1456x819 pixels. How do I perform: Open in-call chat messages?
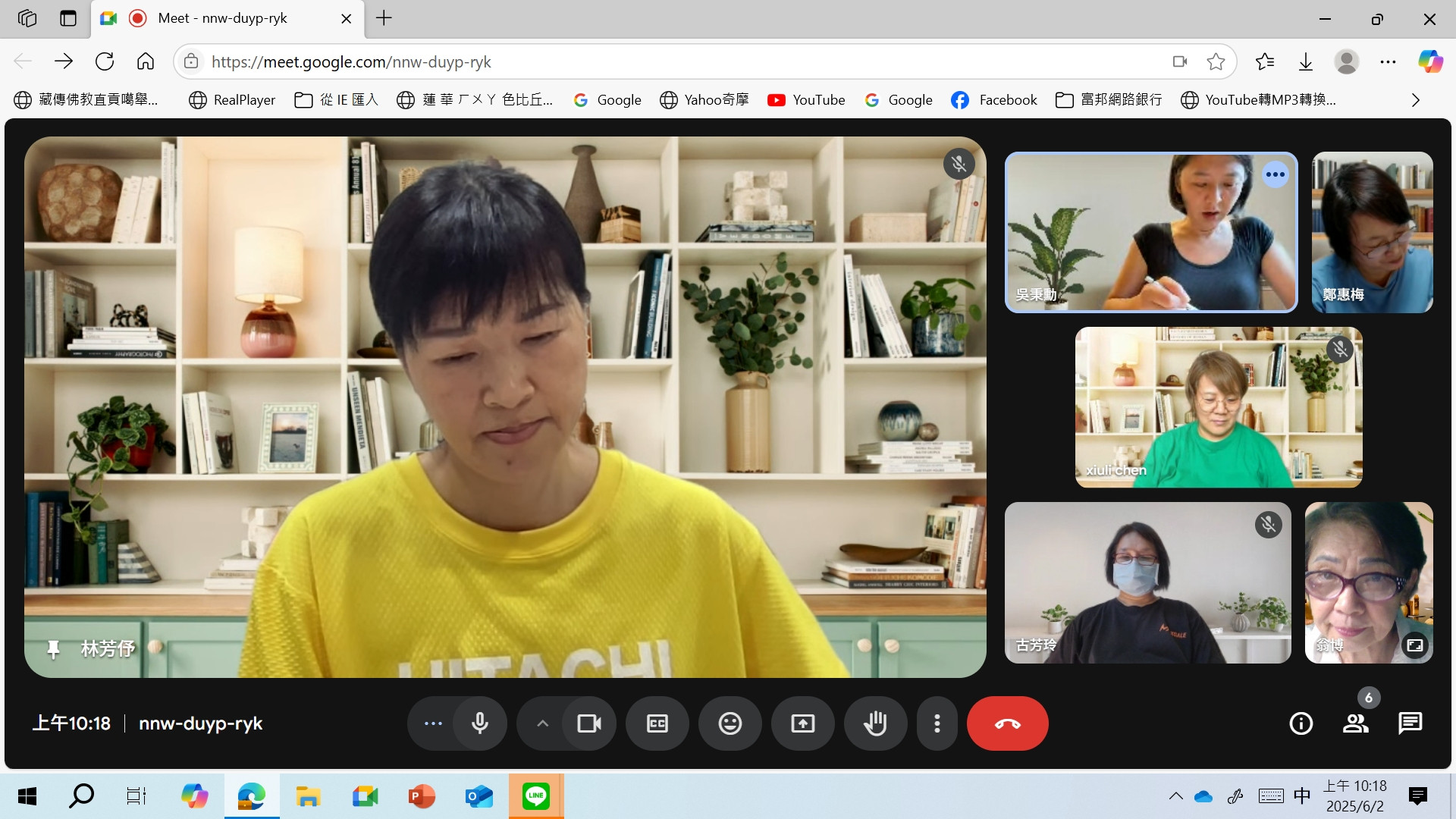coord(1410,723)
